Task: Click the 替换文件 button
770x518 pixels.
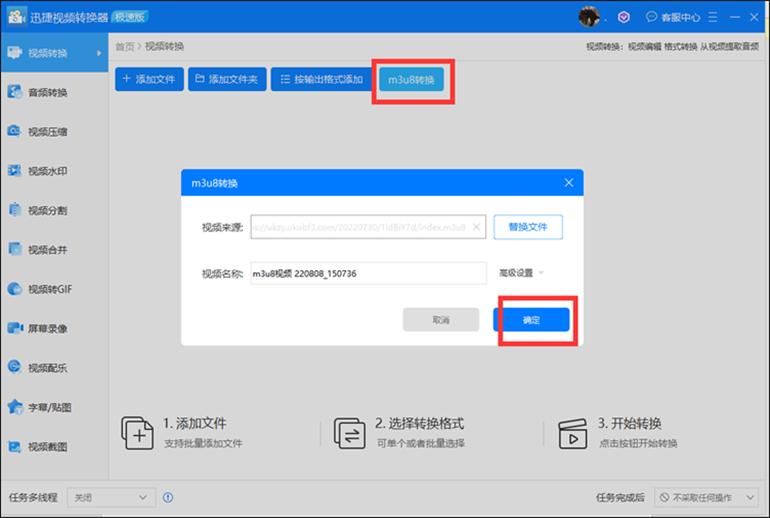Action: point(528,227)
